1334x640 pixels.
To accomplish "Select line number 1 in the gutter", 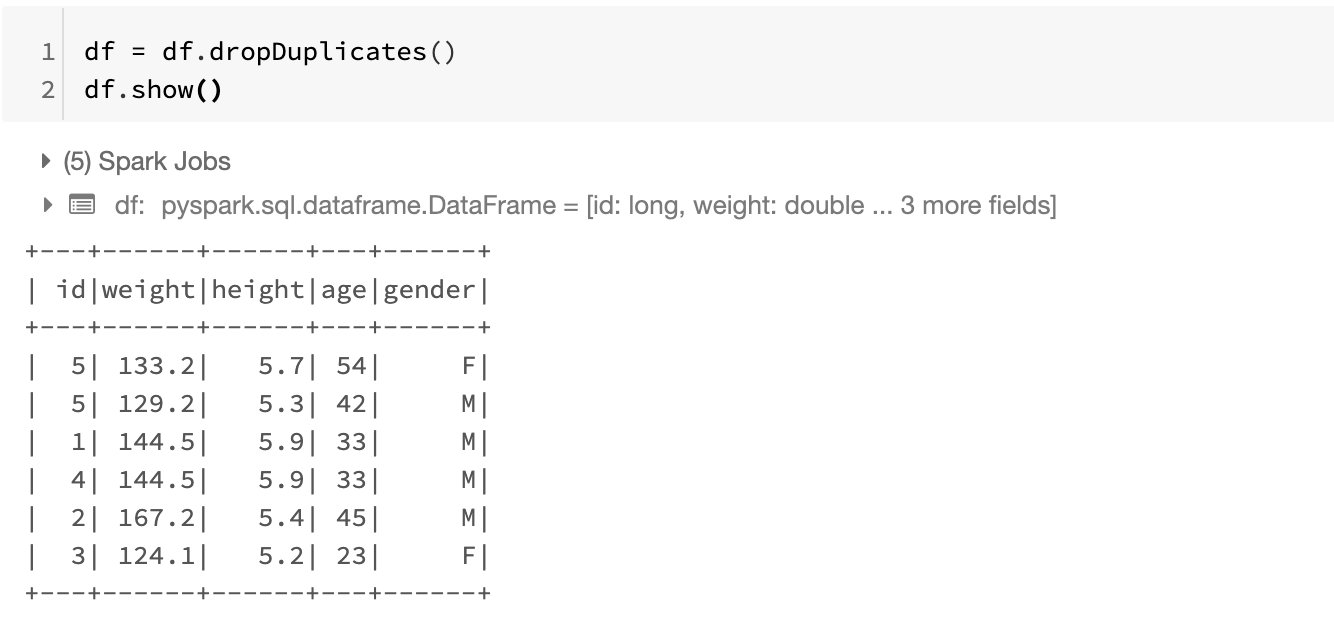I will point(48,52).
